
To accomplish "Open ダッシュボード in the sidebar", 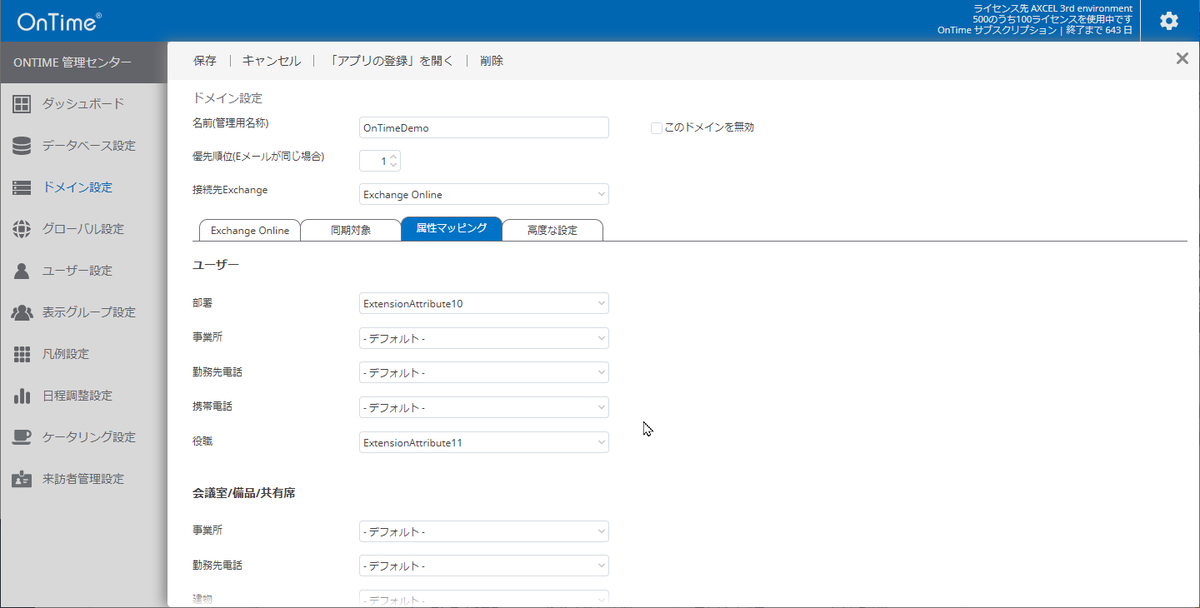I will (83, 104).
